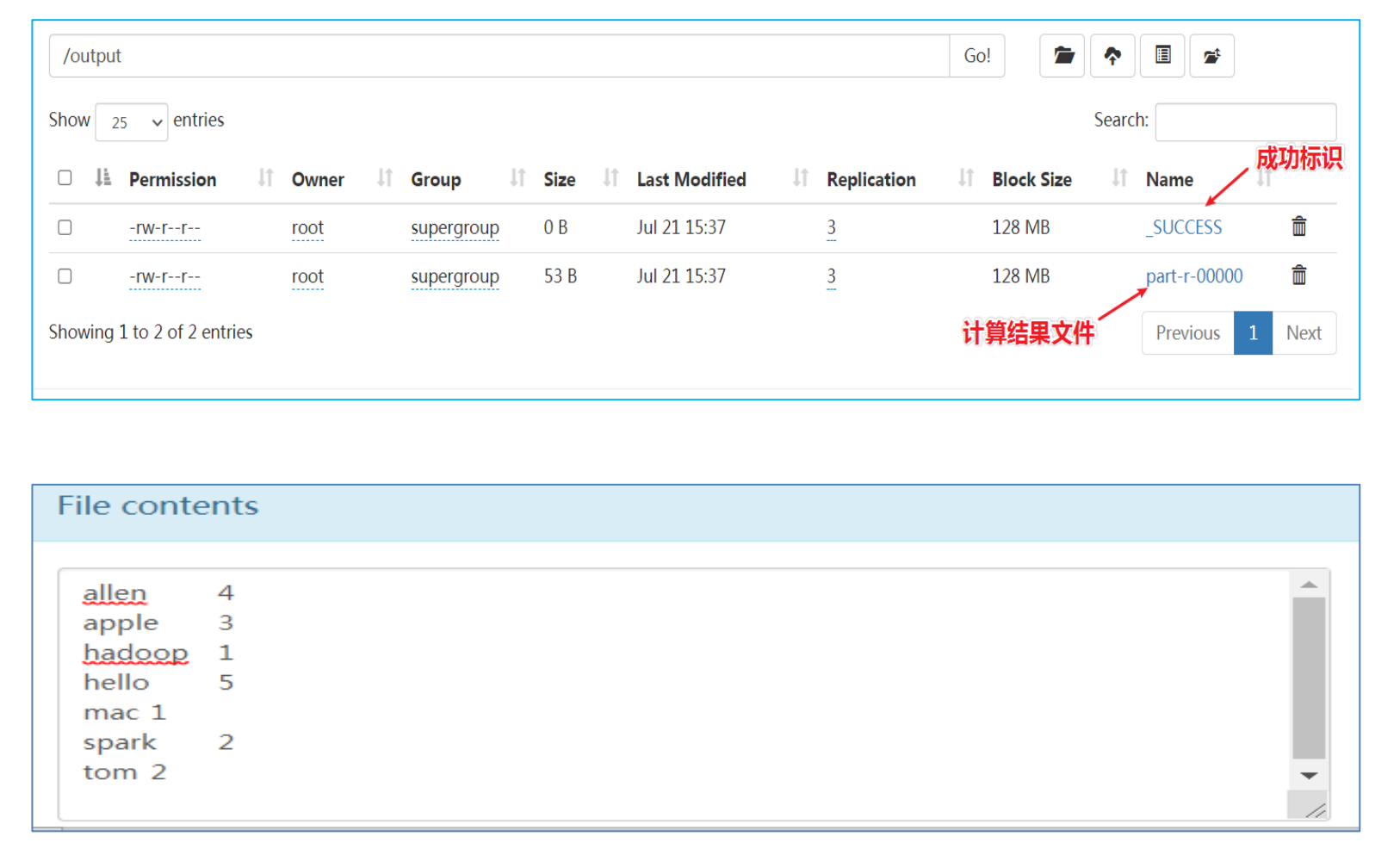Click owner root in the part-r-00000 row
The width and height of the screenshot is (1400, 861).
[x=307, y=277]
